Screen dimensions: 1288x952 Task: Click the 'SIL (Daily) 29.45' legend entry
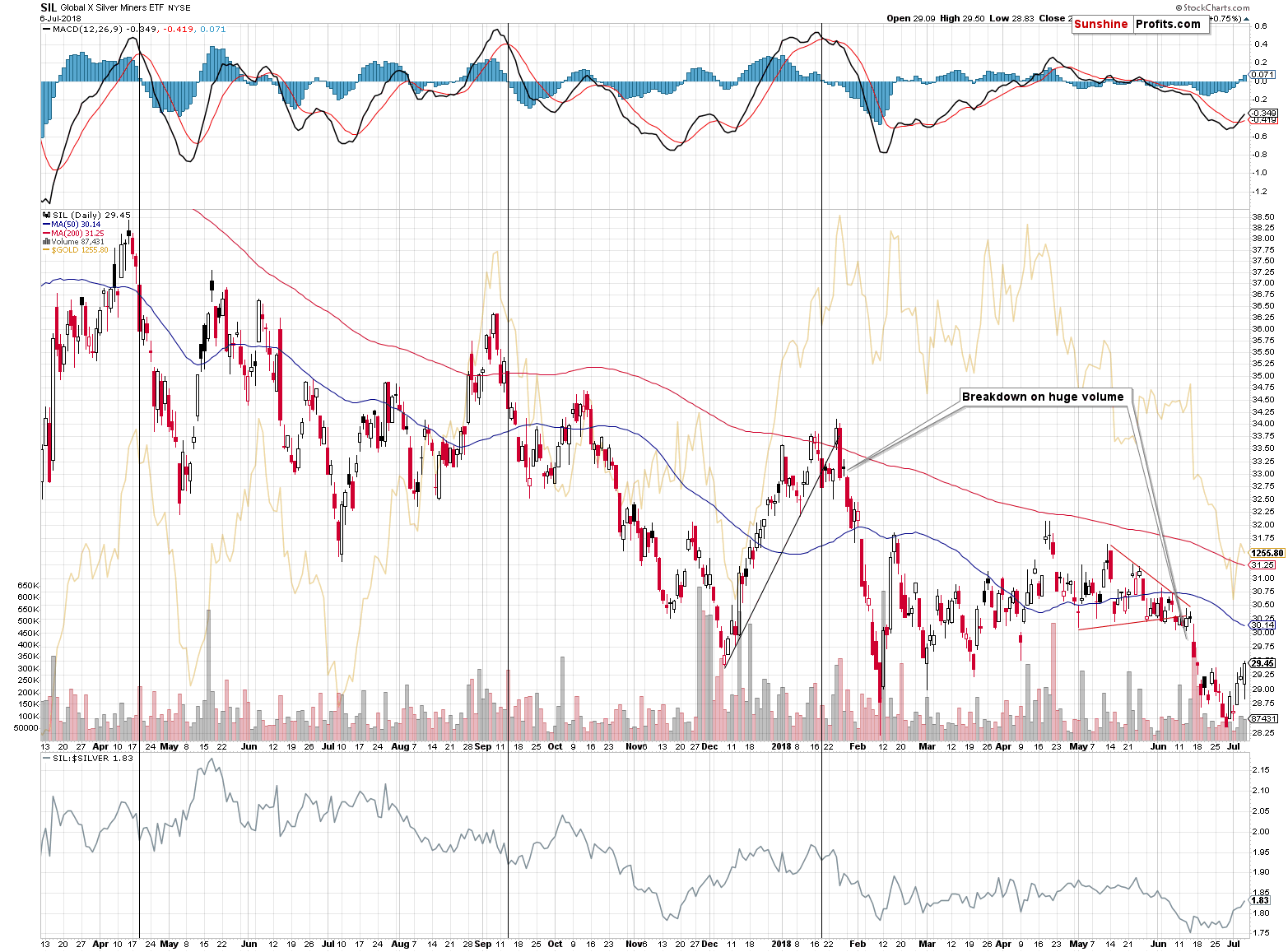point(86,215)
